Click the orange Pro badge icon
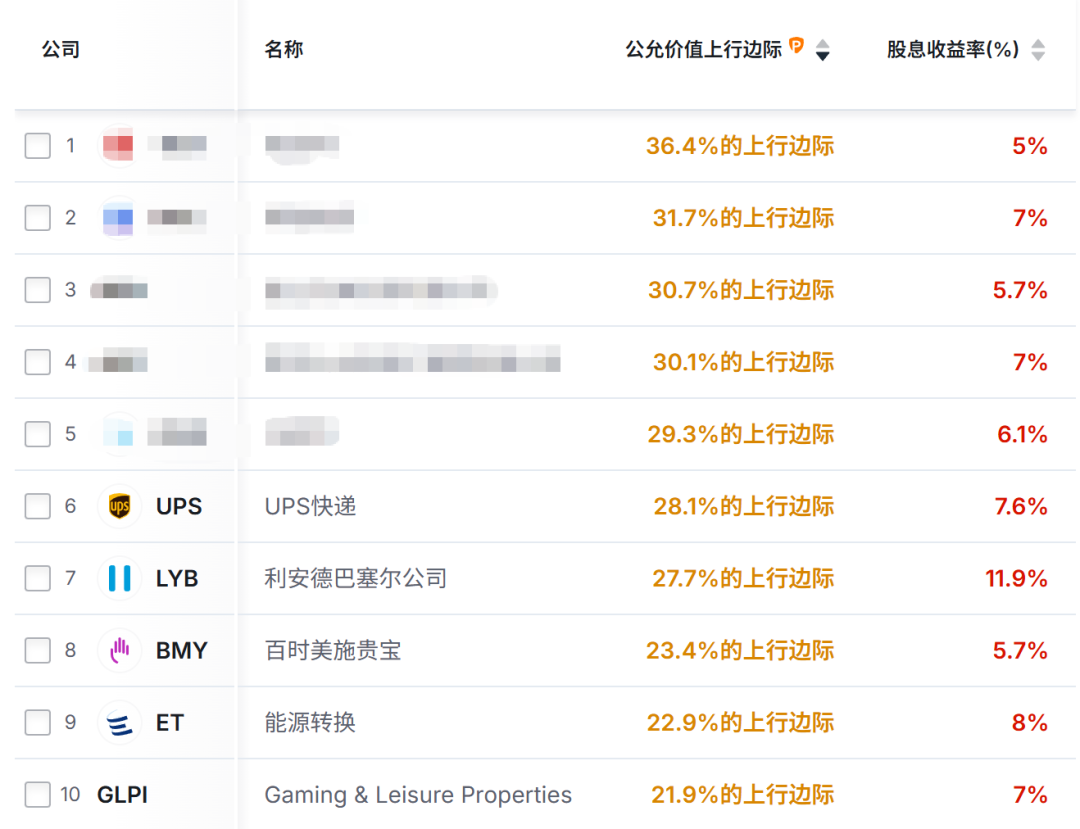The width and height of the screenshot is (1080, 829). 797,45
